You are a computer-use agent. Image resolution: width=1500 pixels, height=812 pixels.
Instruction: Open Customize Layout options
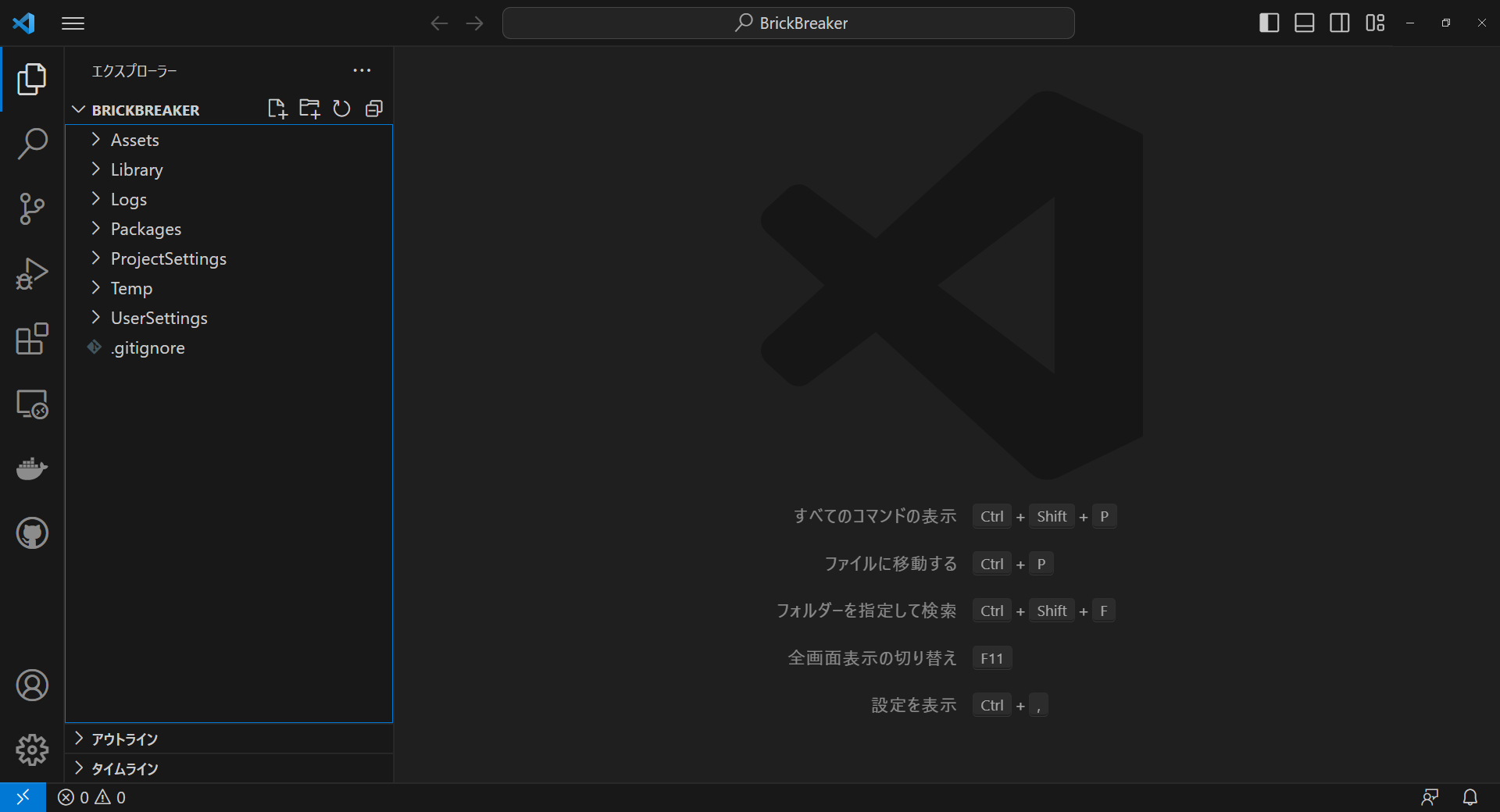click(1375, 23)
